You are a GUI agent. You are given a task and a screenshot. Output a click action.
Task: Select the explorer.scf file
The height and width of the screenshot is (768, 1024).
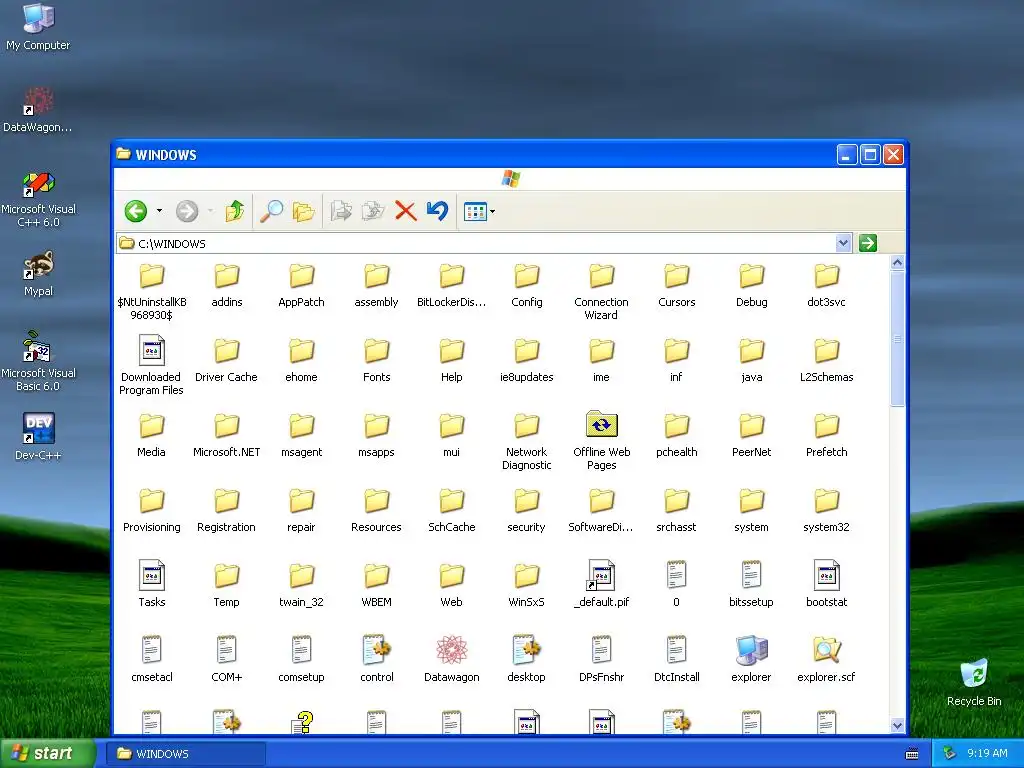[x=826, y=659]
